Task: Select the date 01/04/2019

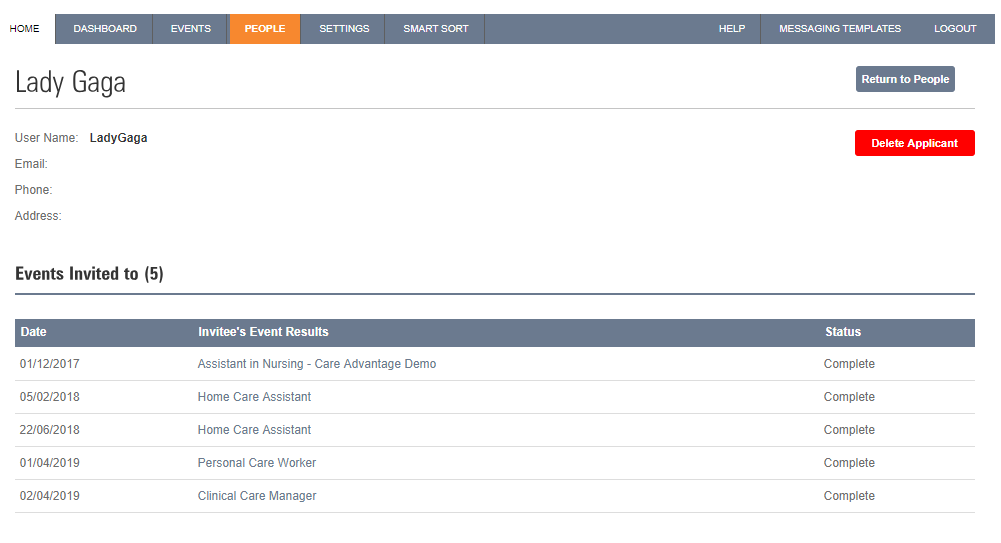Action: click(x=50, y=463)
